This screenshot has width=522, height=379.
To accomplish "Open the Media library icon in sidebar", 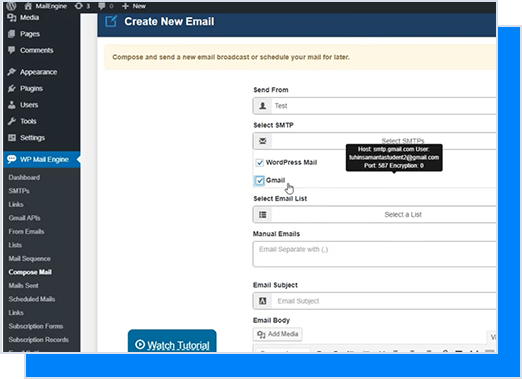I will pyautogui.click(x=12, y=18).
